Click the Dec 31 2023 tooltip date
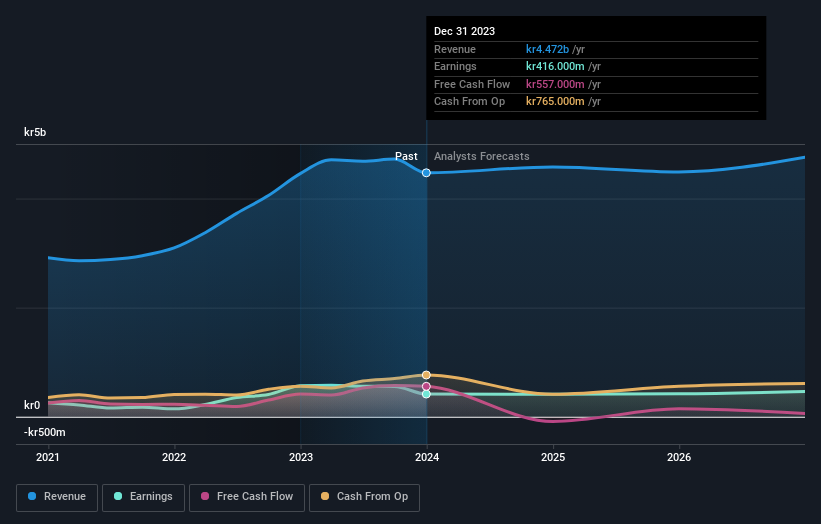This screenshot has height=524, width=821. click(464, 31)
